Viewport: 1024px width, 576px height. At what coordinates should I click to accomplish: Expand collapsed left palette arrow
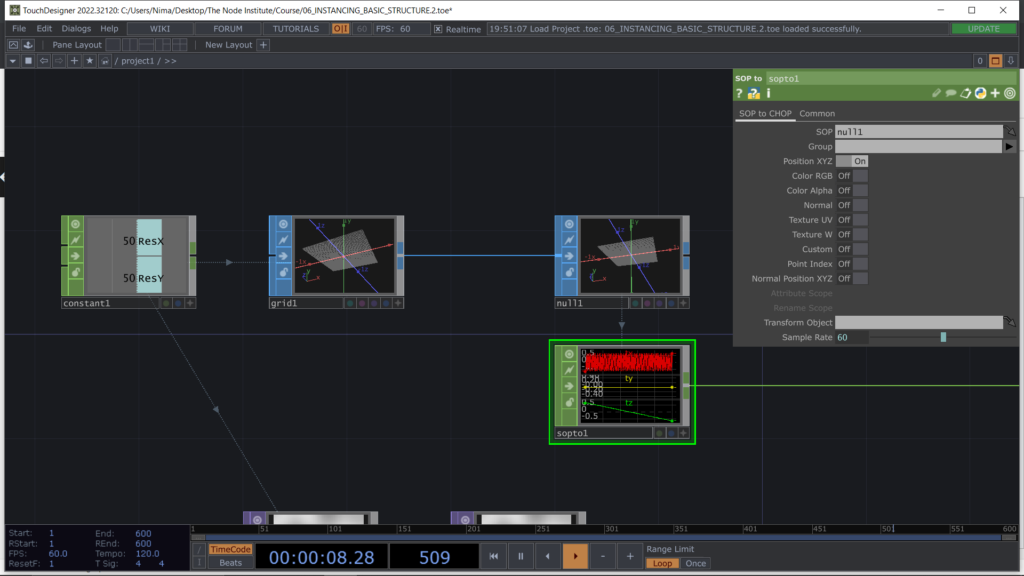(x=3, y=176)
